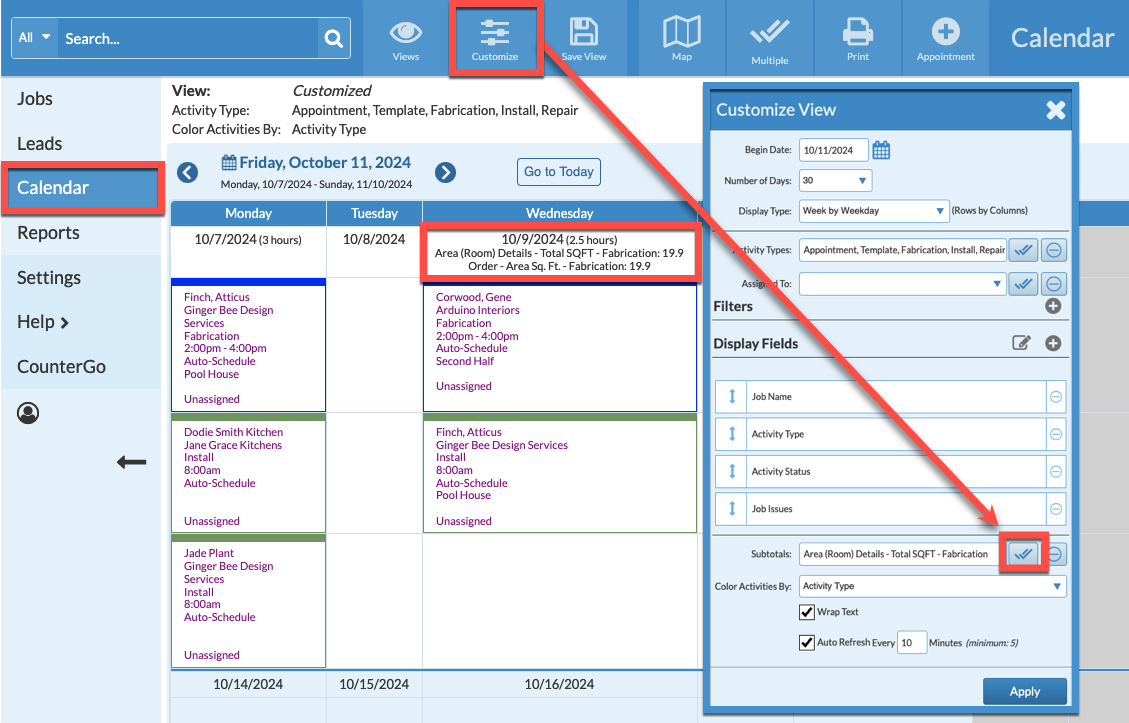Click the 10/14/2024 day cell
This screenshot has width=1129, height=723.
point(248,685)
